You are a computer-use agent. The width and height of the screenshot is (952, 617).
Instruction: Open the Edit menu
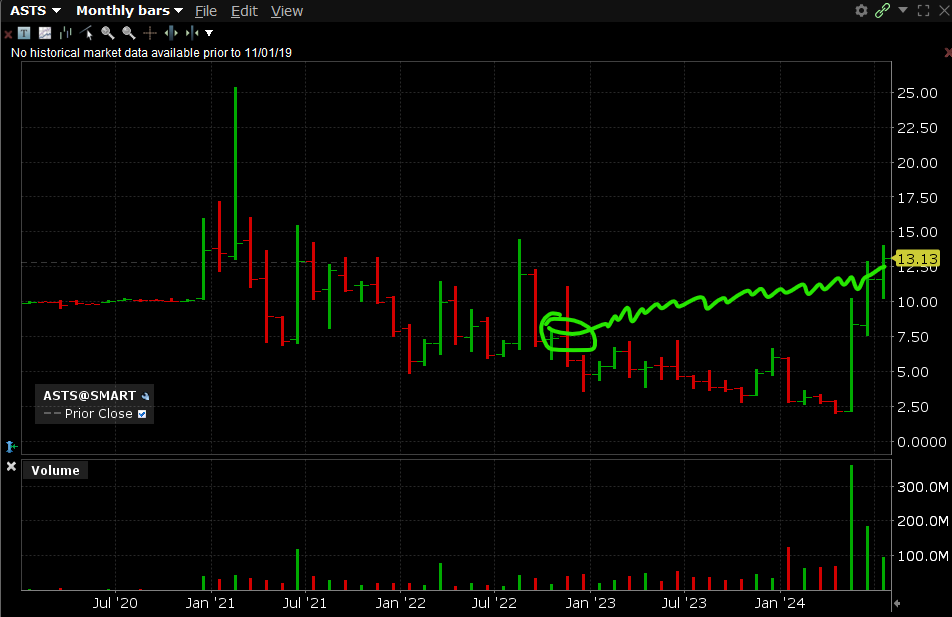[x=244, y=11]
